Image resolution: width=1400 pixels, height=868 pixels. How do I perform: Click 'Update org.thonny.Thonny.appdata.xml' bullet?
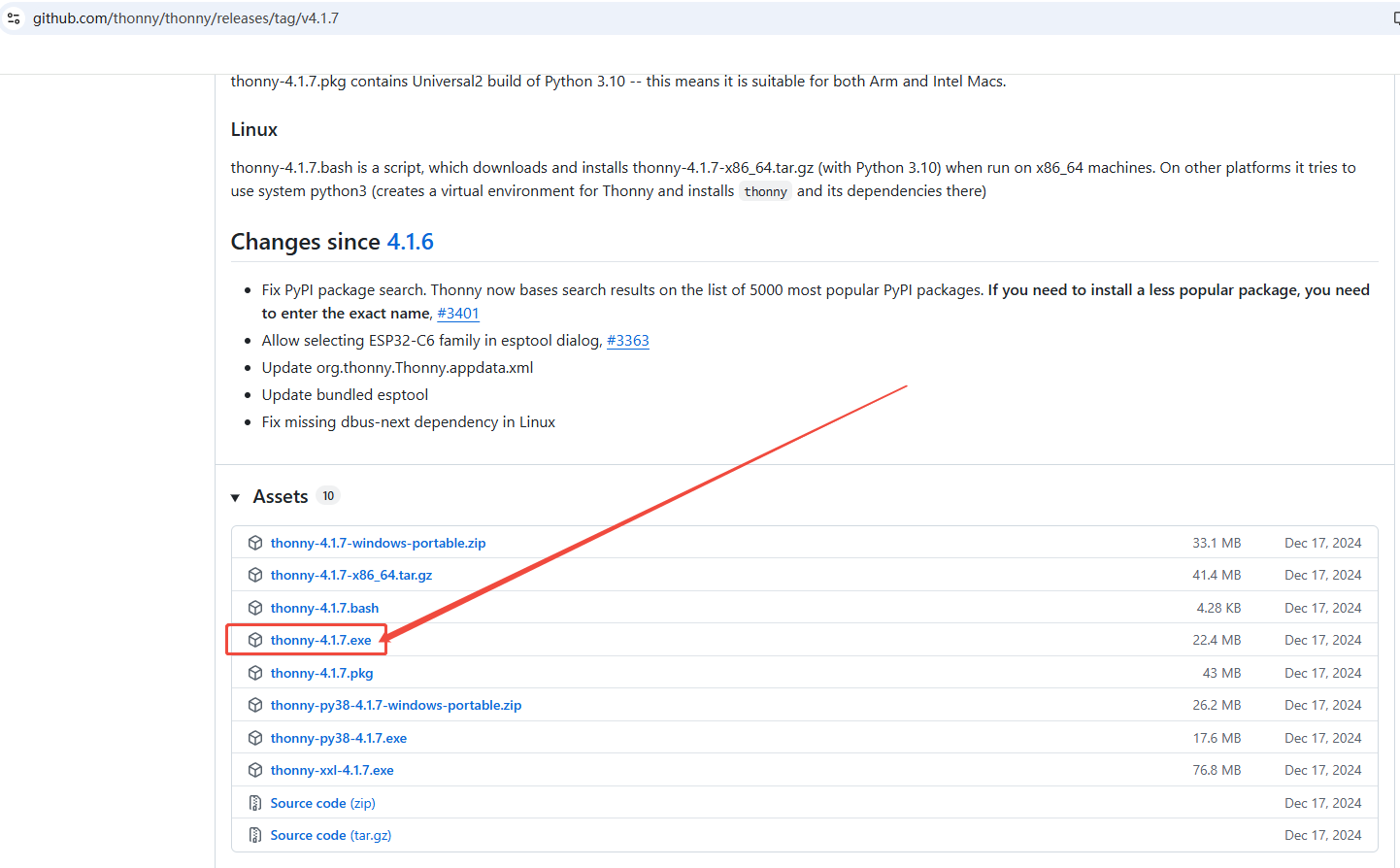[397, 367]
